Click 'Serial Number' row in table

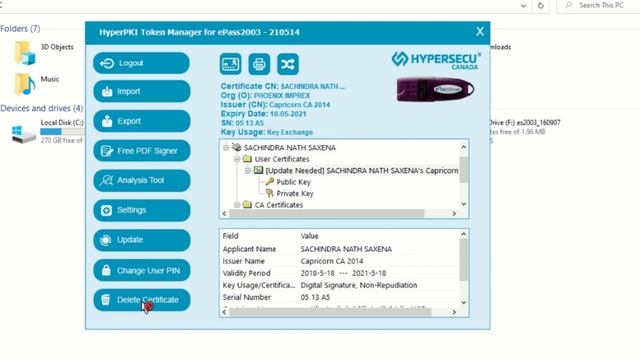pos(340,297)
